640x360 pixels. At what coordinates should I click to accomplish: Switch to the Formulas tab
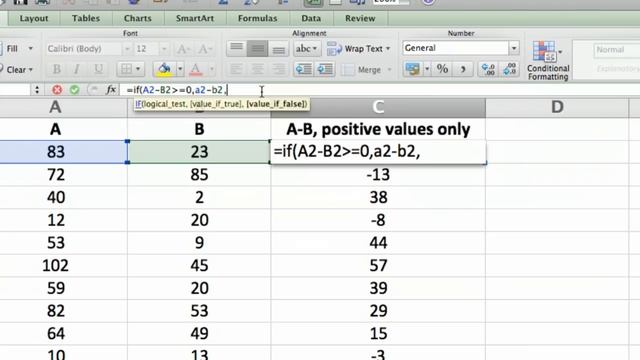(x=257, y=18)
